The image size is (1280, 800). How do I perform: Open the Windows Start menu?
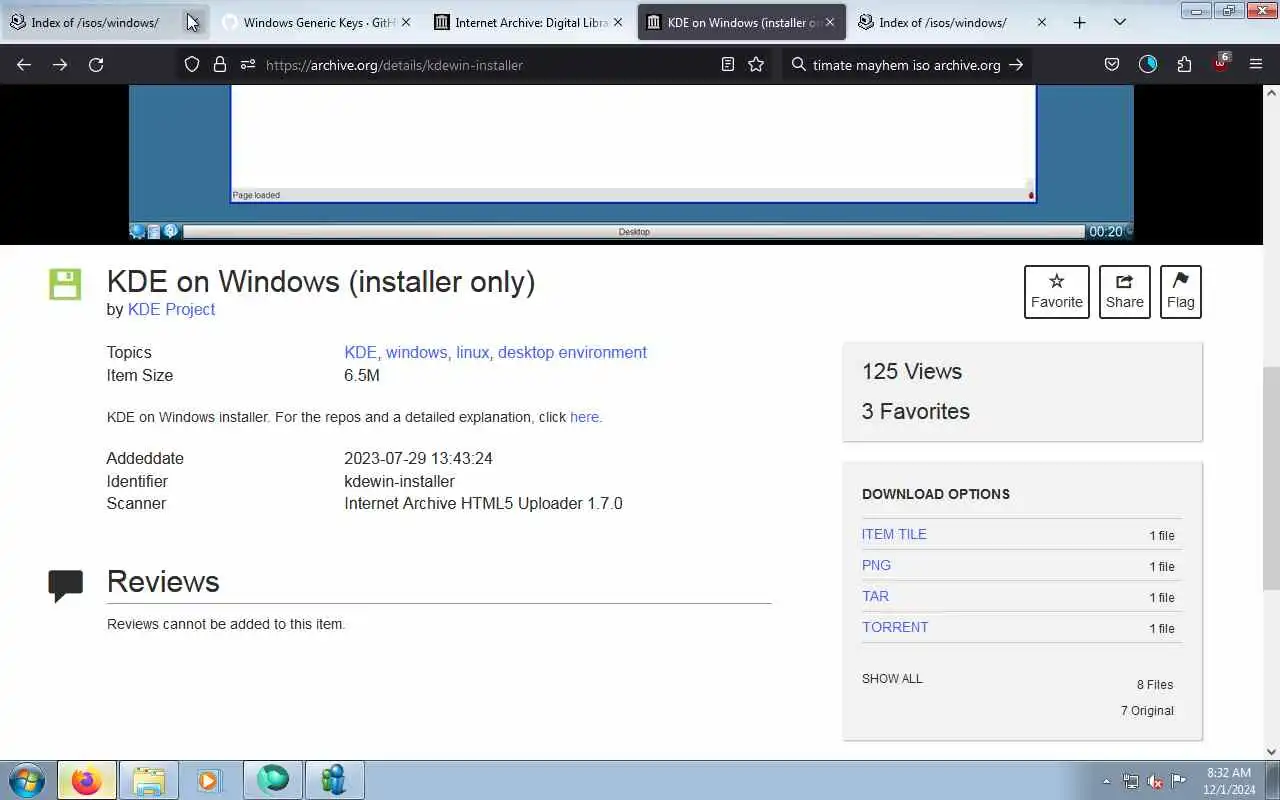pyautogui.click(x=27, y=779)
